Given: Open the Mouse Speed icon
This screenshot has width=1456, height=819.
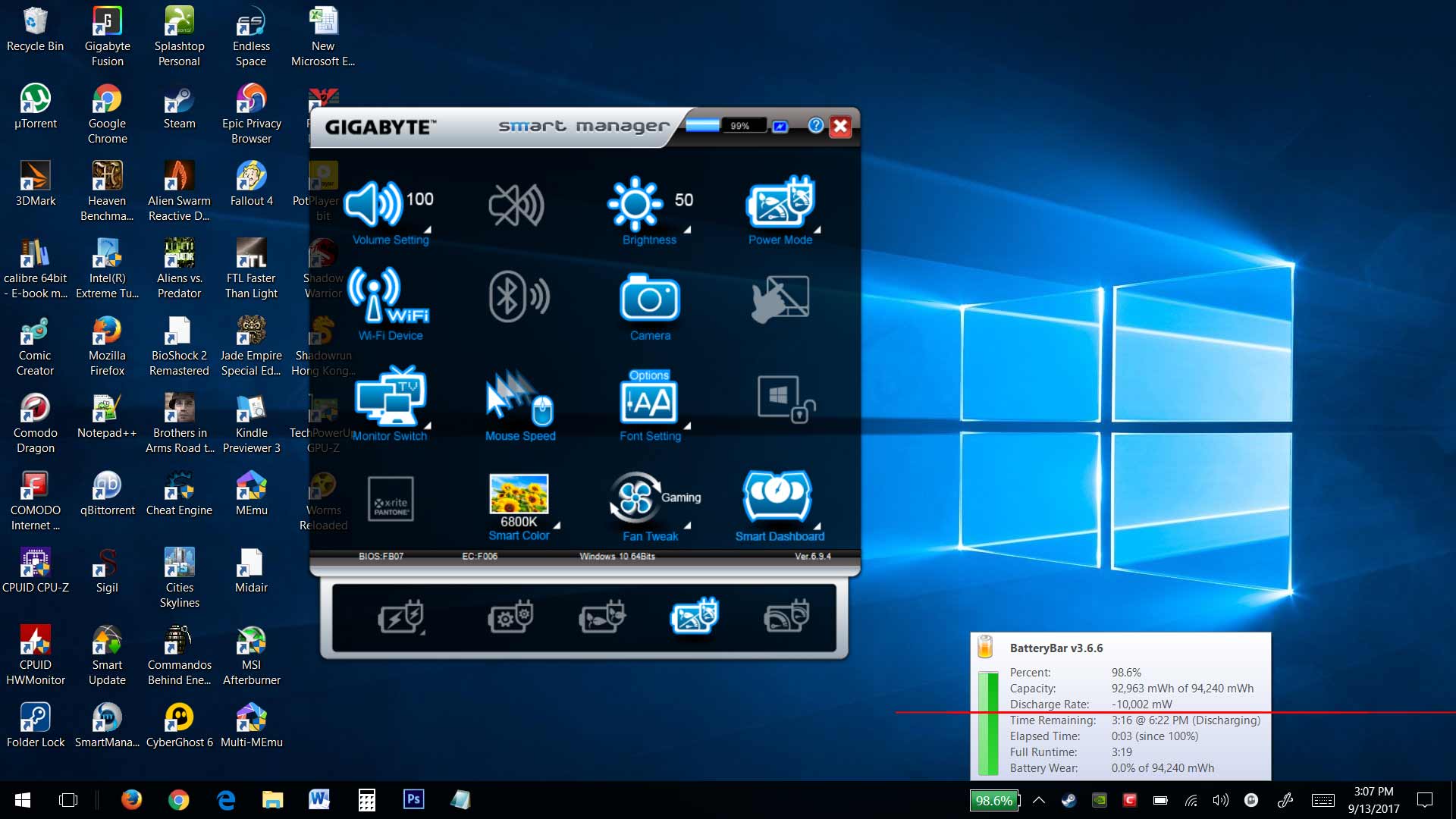Looking at the screenshot, I should [x=519, y=398].
